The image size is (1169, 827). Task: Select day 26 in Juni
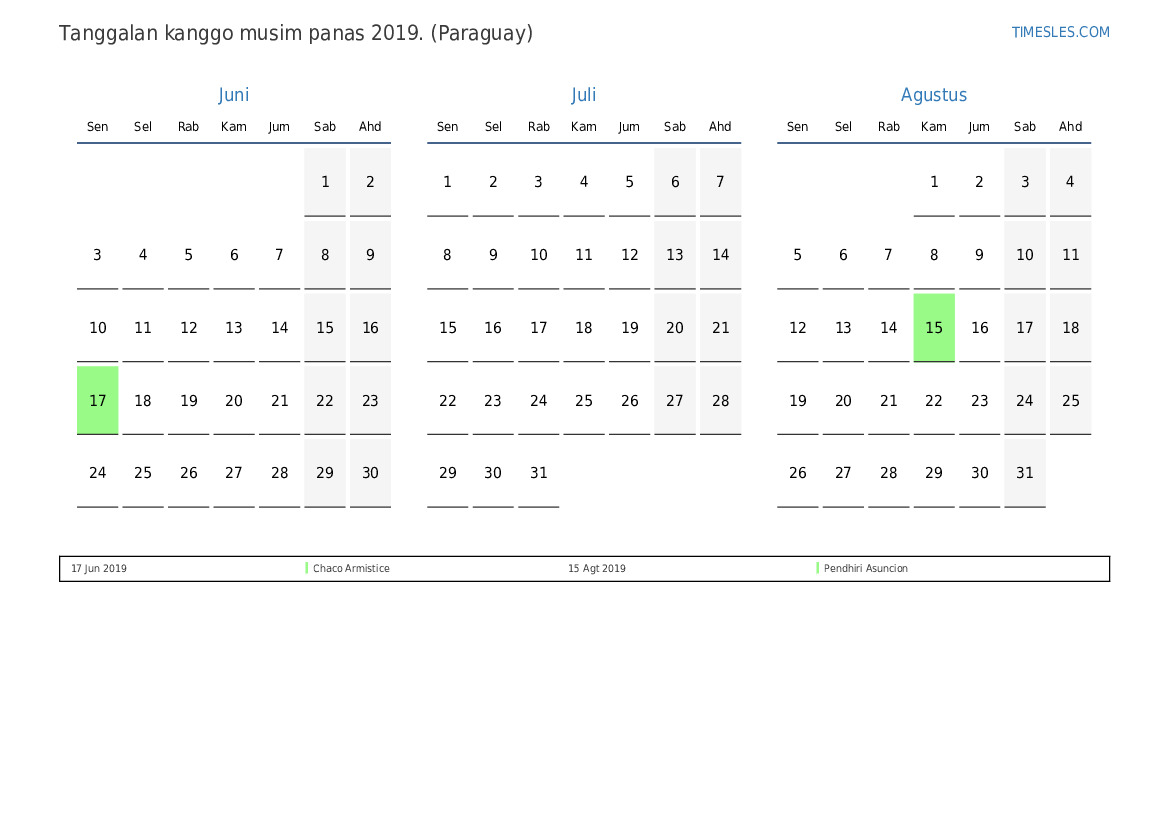coord(189,473)
